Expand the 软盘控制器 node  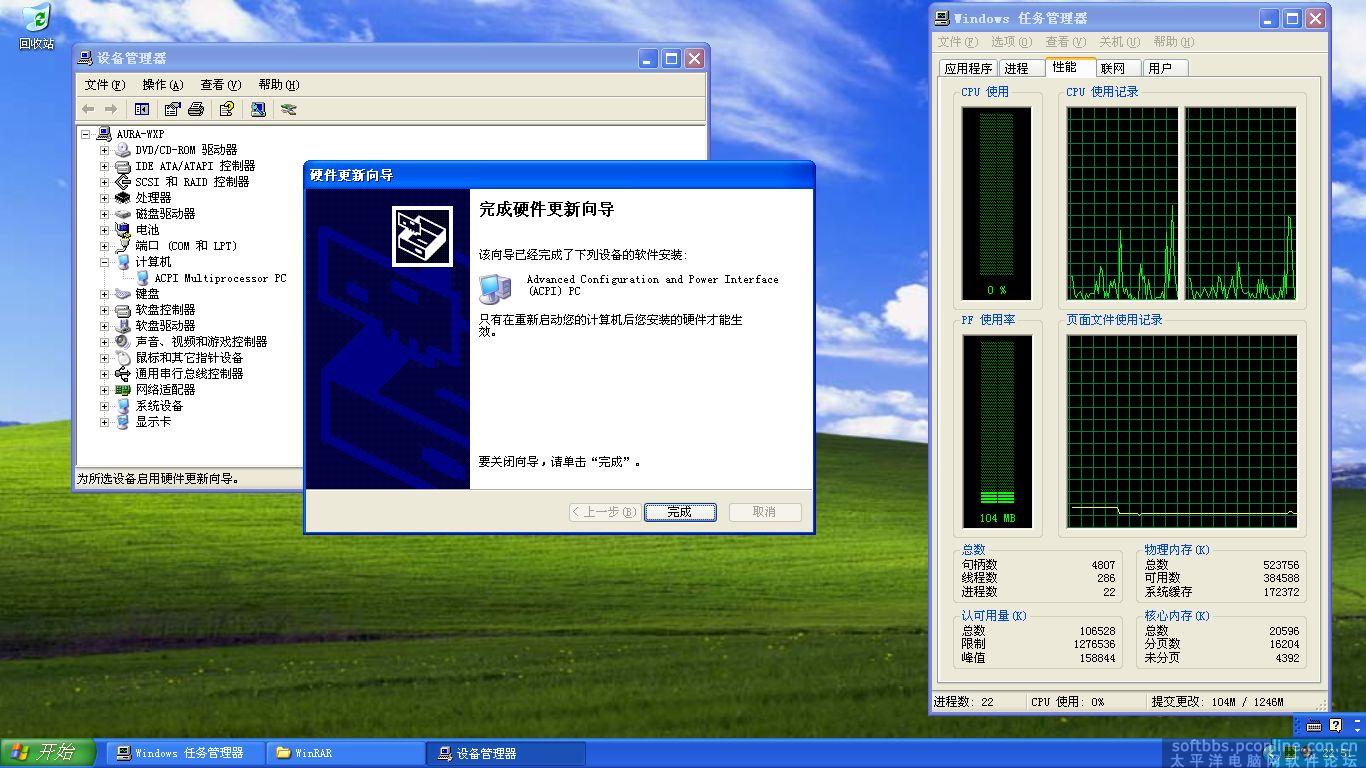[x=104, y=310]
